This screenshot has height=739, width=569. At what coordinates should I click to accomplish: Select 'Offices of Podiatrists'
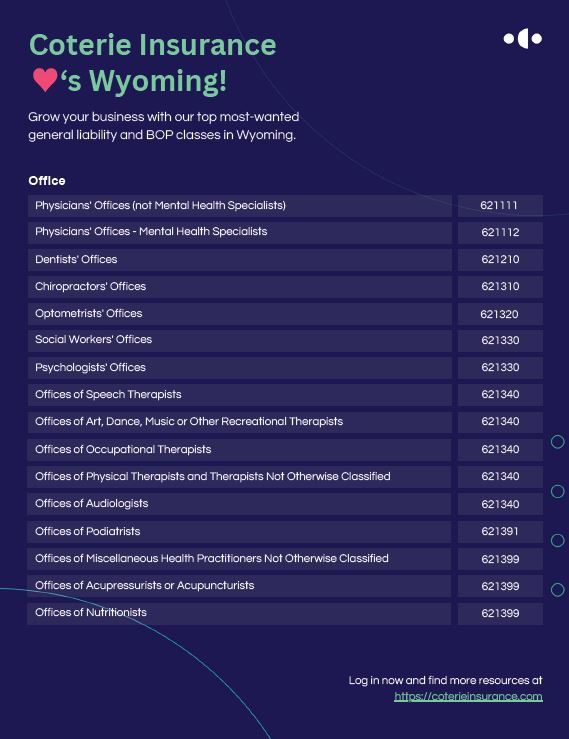click(x=239, y=532)
